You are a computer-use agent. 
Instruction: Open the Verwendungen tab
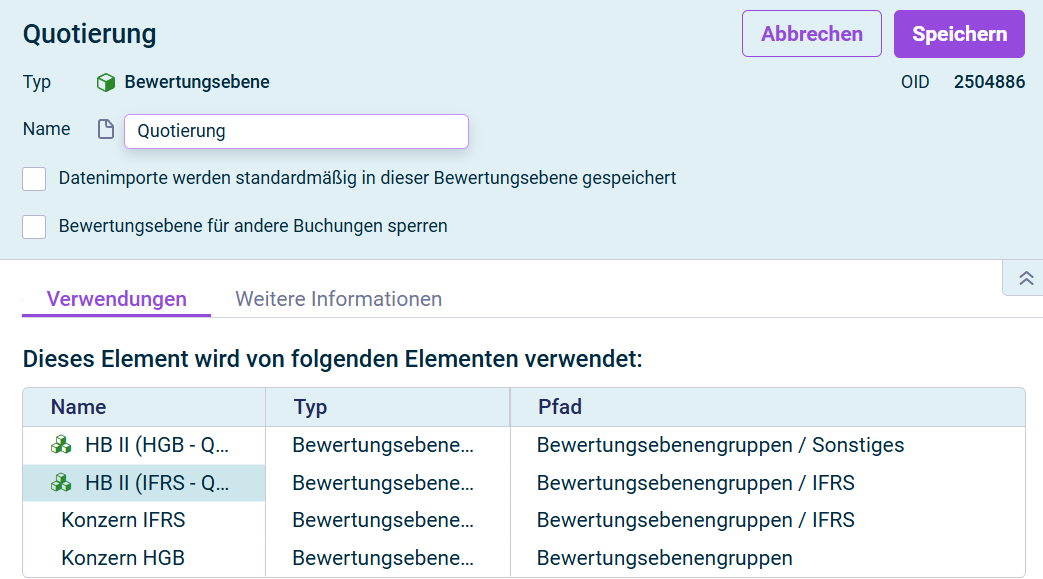pyautogui.click(x=116, y=299)
